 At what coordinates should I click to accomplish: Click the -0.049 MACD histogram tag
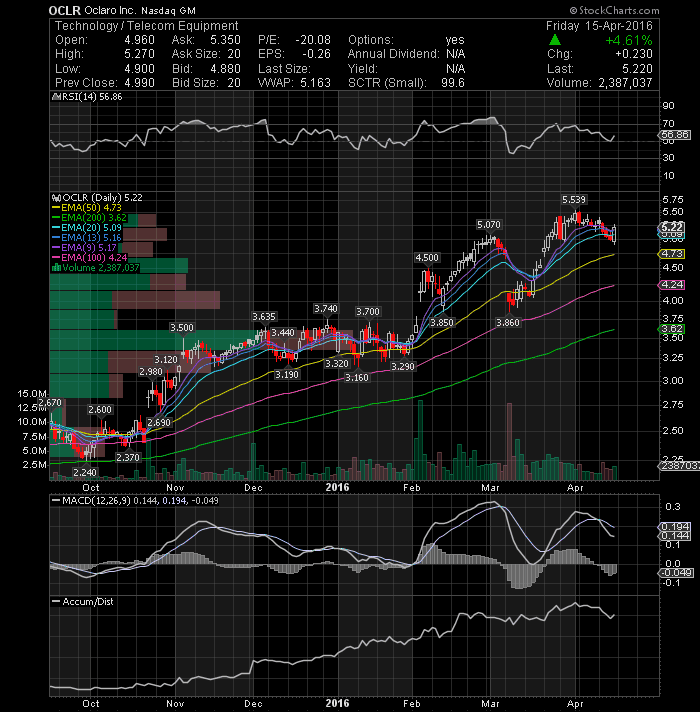pos(676,573)
